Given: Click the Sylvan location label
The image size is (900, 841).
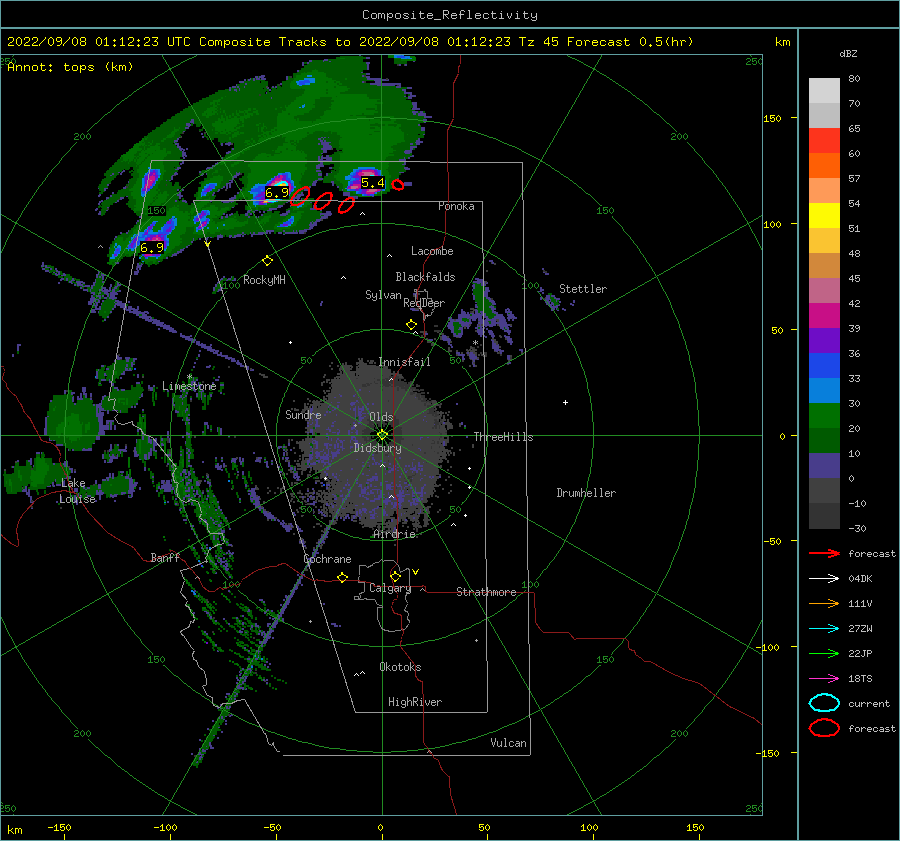Looking at the screenshot, I should pos(383,295).
